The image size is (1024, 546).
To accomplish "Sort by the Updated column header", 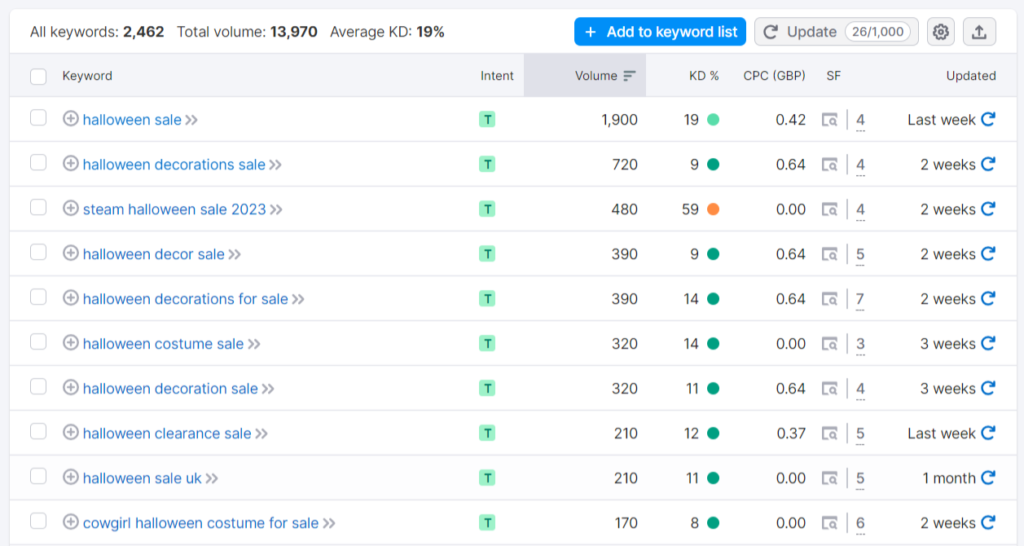I will (971, 76).
